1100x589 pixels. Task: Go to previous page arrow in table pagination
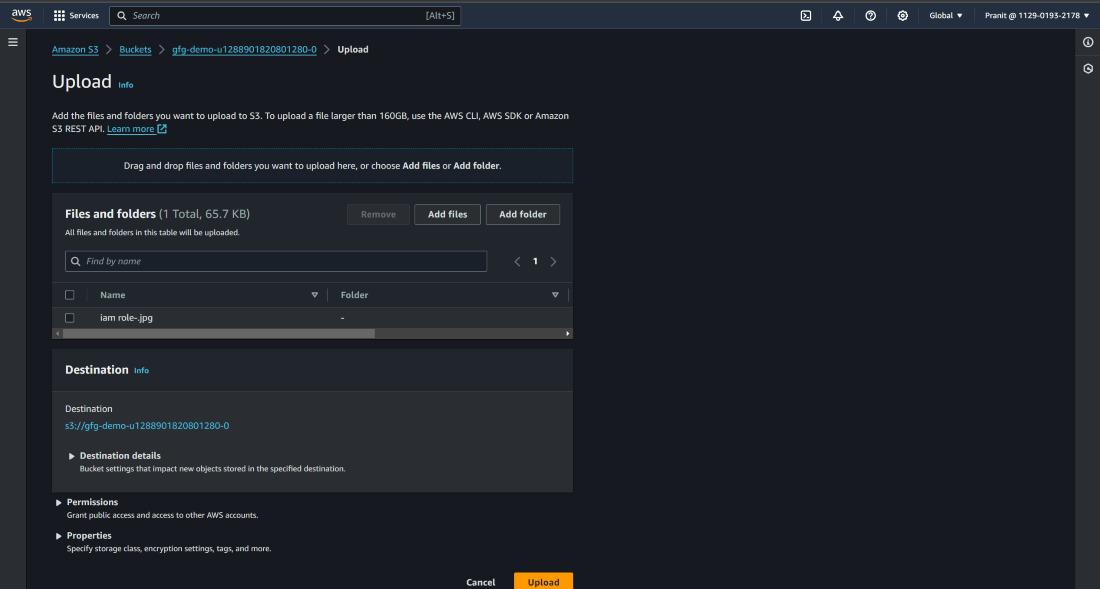point(517,262)
